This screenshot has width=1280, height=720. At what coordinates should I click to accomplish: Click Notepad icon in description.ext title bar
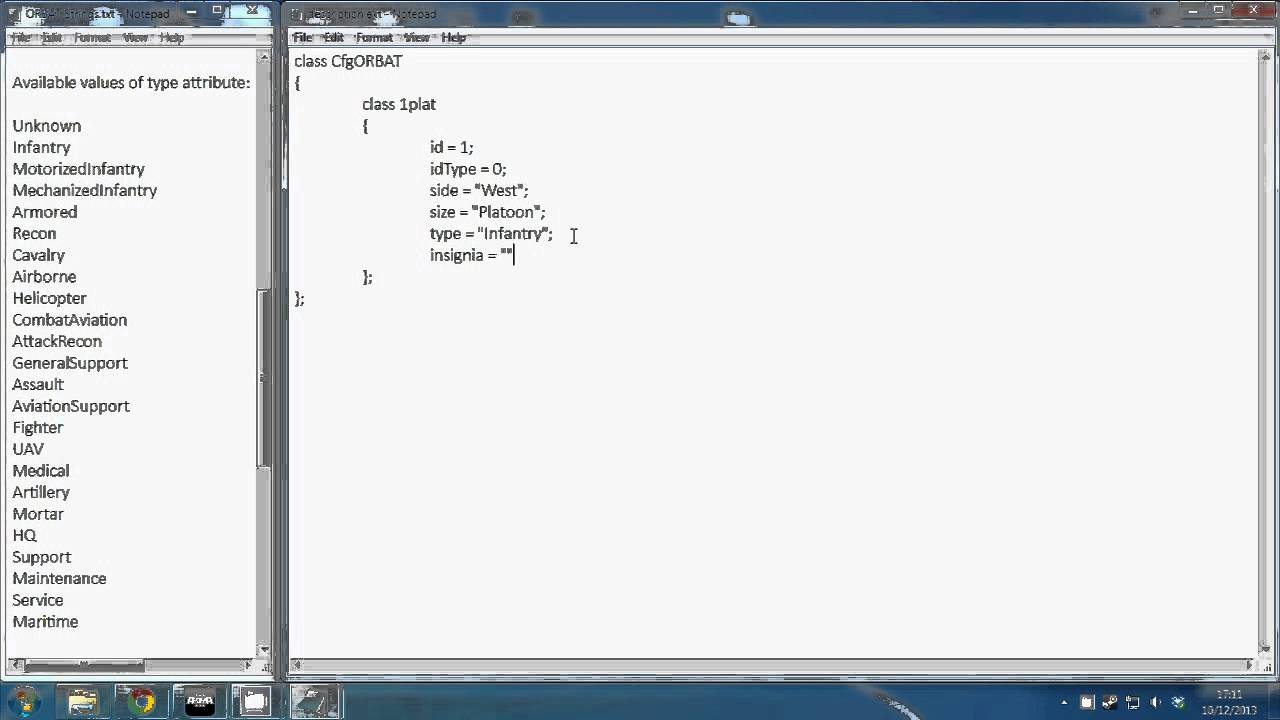point(297,14)
